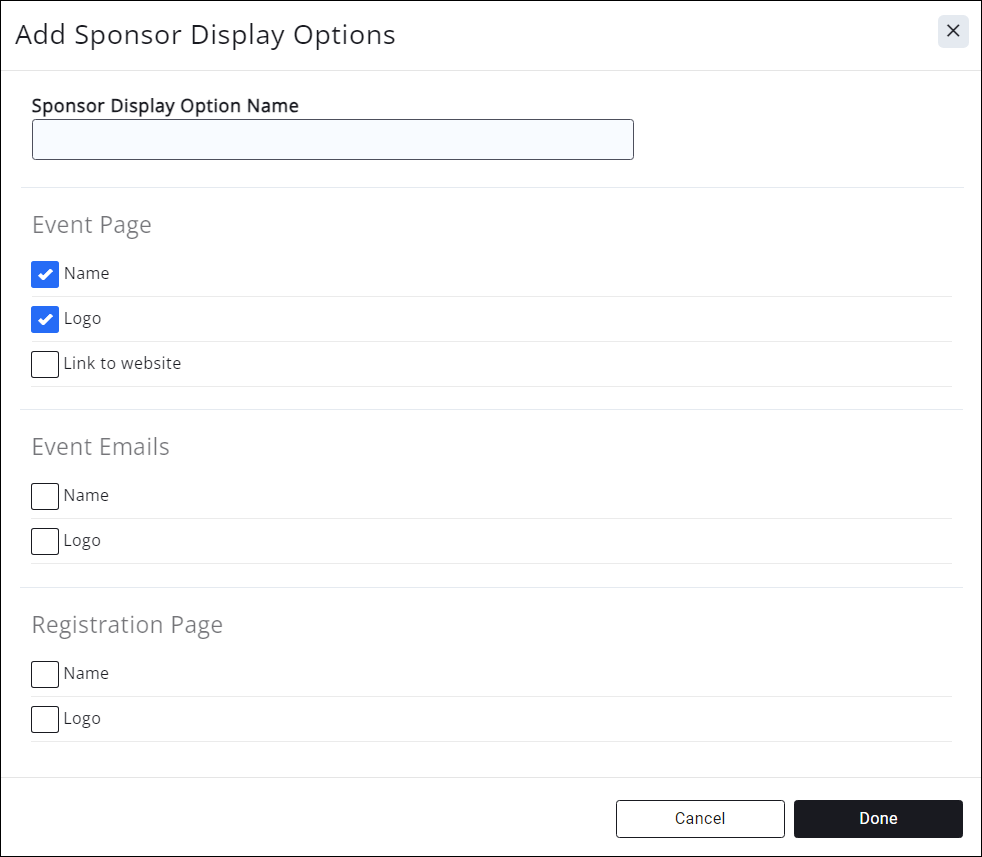Click the Sponsor Display Option Name field
Screen dimensions: 982x857
[x=332, y=140]
